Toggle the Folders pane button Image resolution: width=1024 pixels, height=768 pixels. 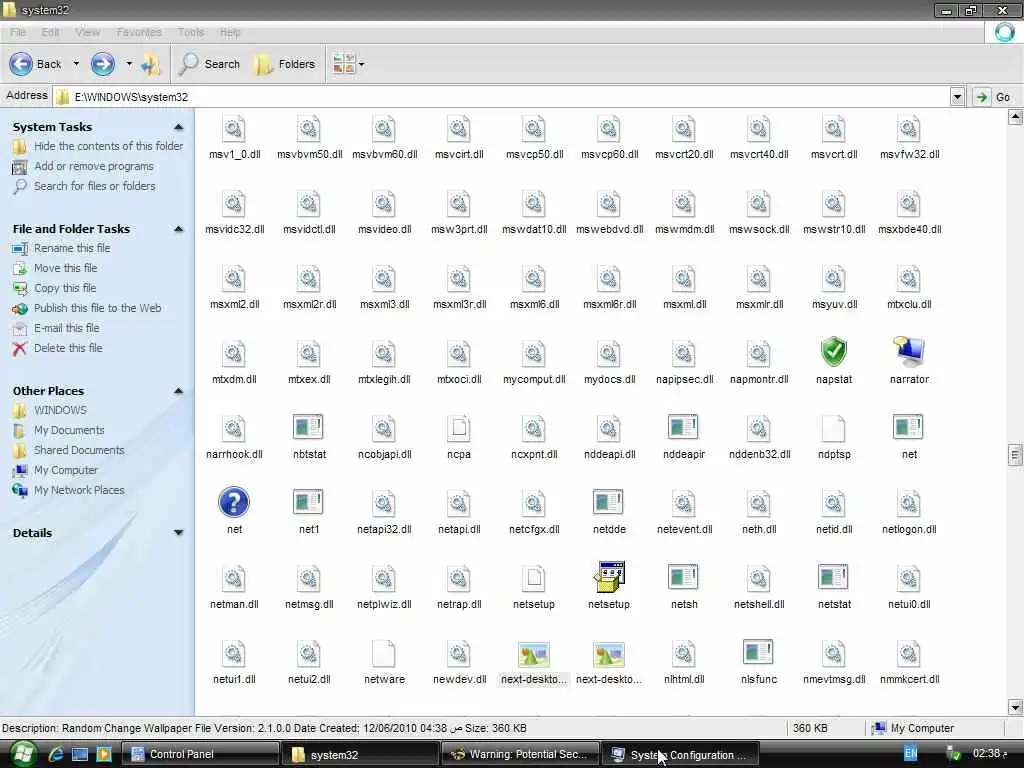click(x=285, y=64)
